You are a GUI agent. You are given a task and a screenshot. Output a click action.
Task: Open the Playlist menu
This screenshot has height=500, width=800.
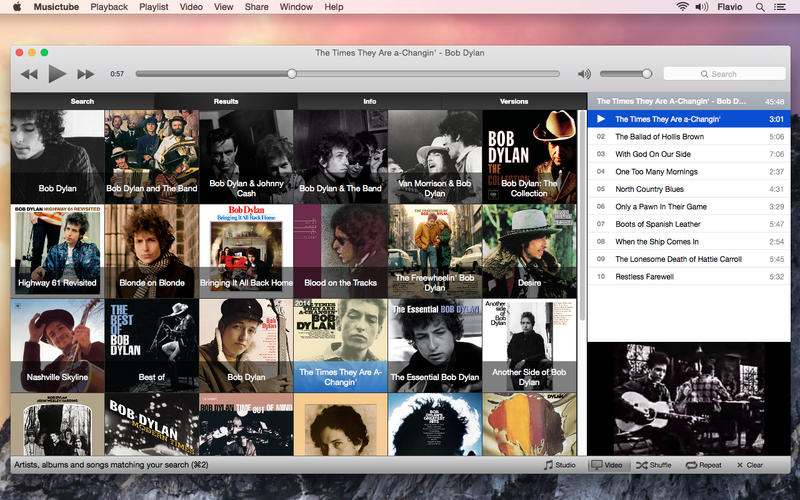pos(154,7)
